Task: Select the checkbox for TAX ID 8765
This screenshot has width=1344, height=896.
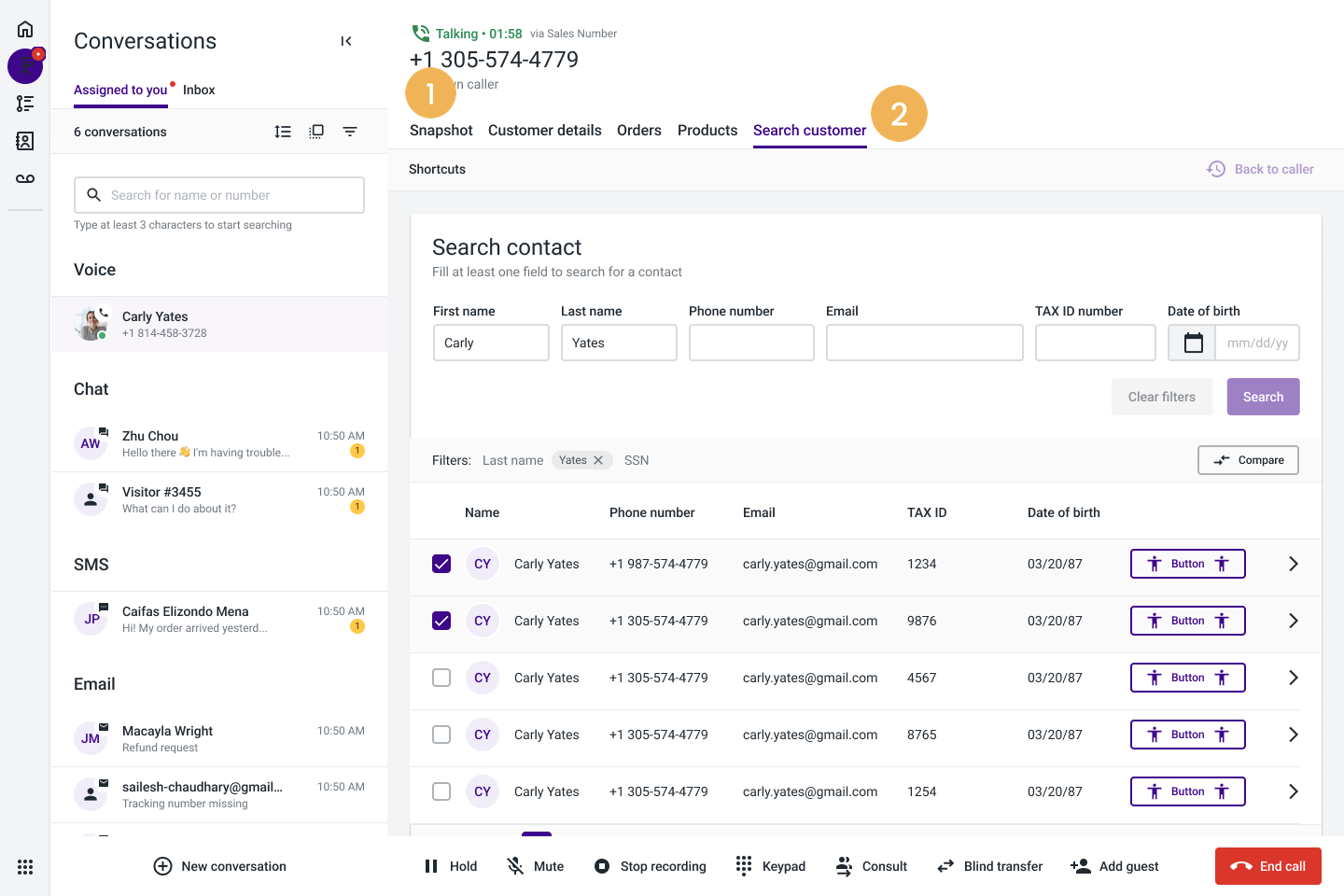Action: pos(441,735)
